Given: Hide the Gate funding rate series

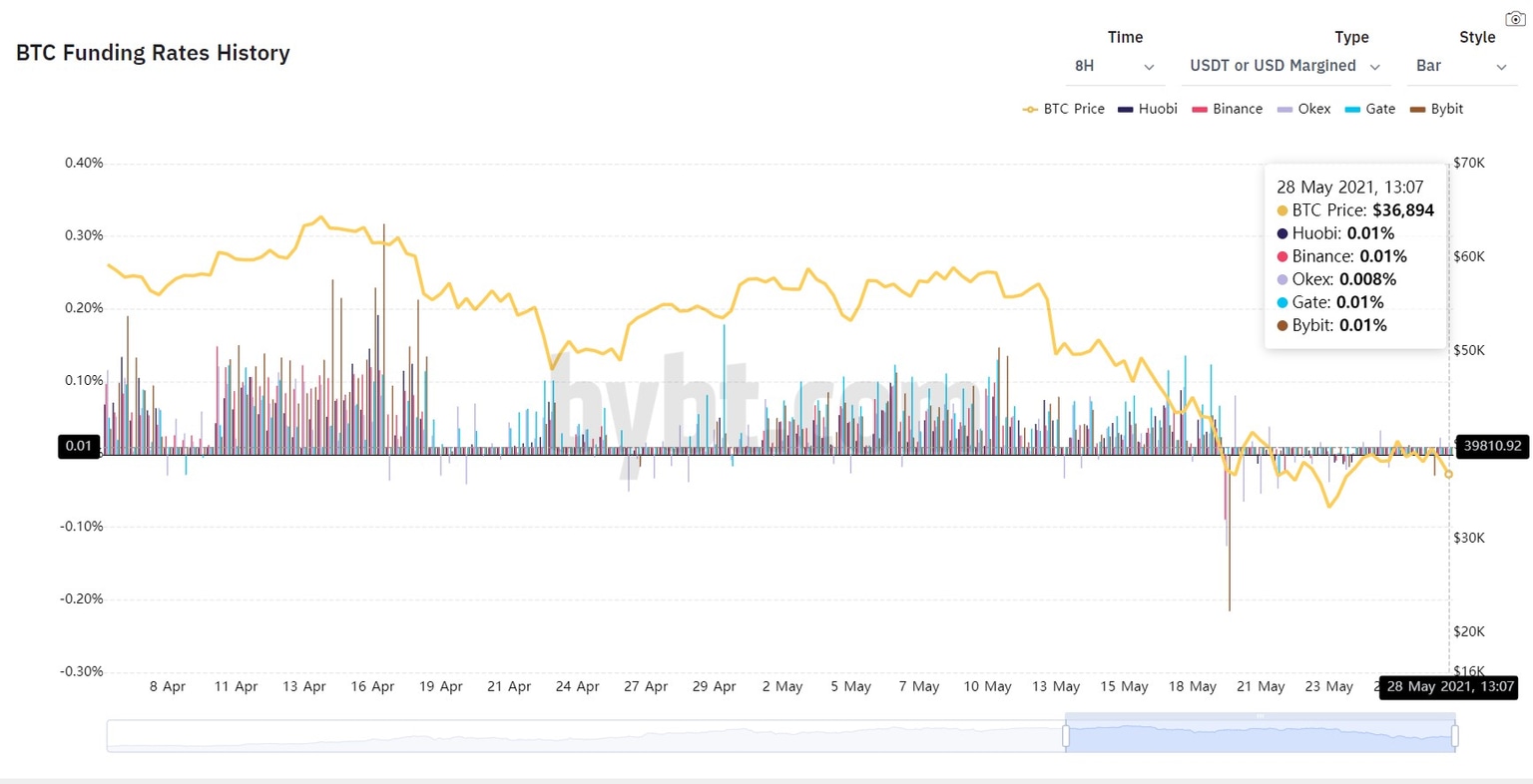Looking at the screenshot, I should [1369, 109].
